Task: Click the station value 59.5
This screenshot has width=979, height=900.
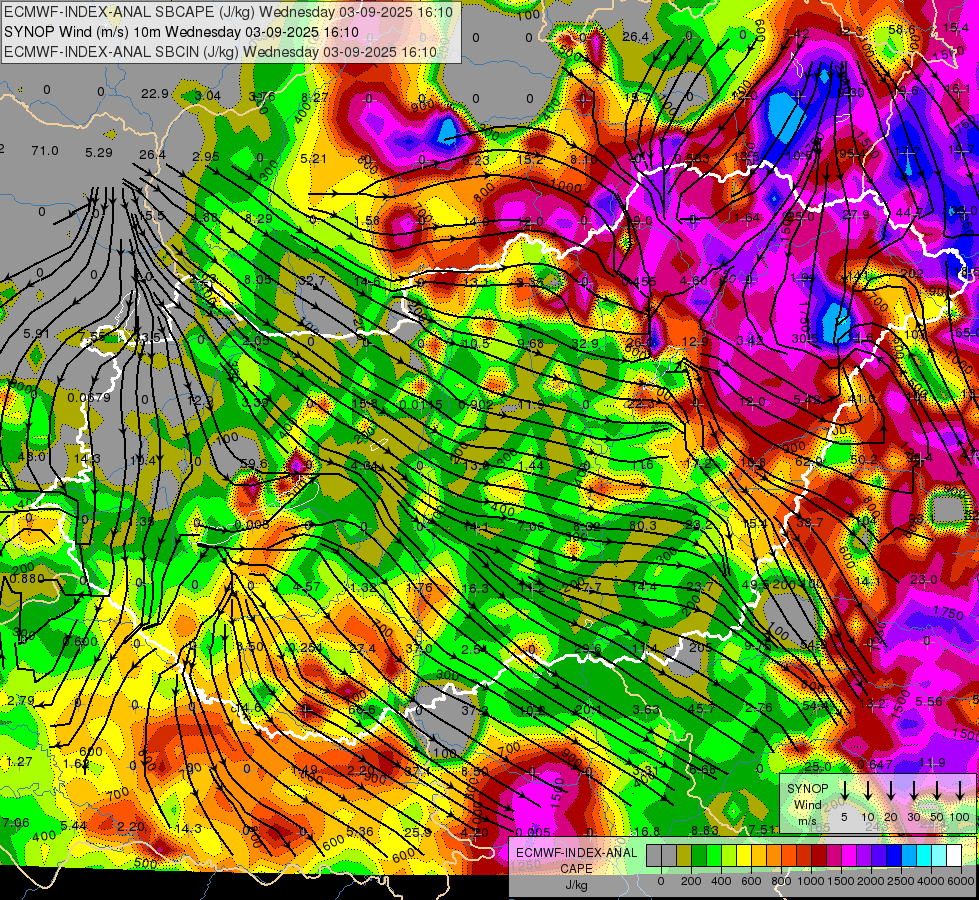Action: (x=253, y=464)
